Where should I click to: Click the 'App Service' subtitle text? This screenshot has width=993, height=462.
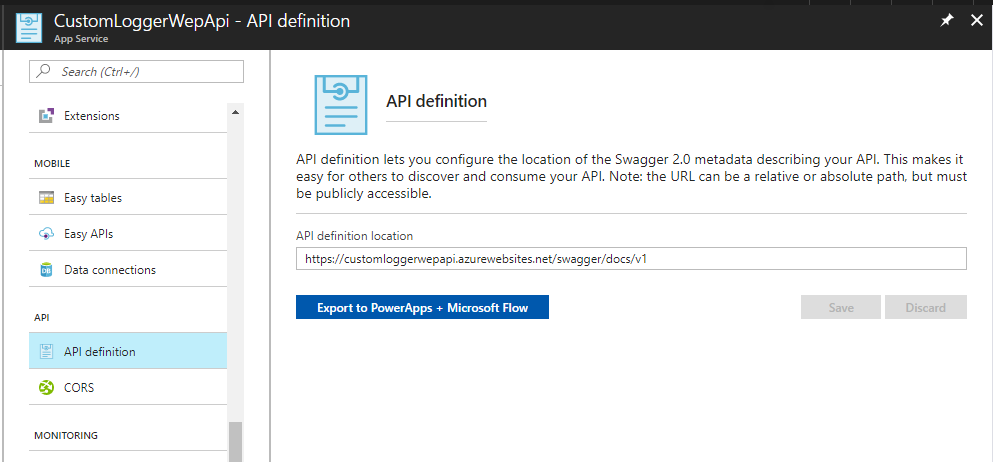[x=81, y=39]
